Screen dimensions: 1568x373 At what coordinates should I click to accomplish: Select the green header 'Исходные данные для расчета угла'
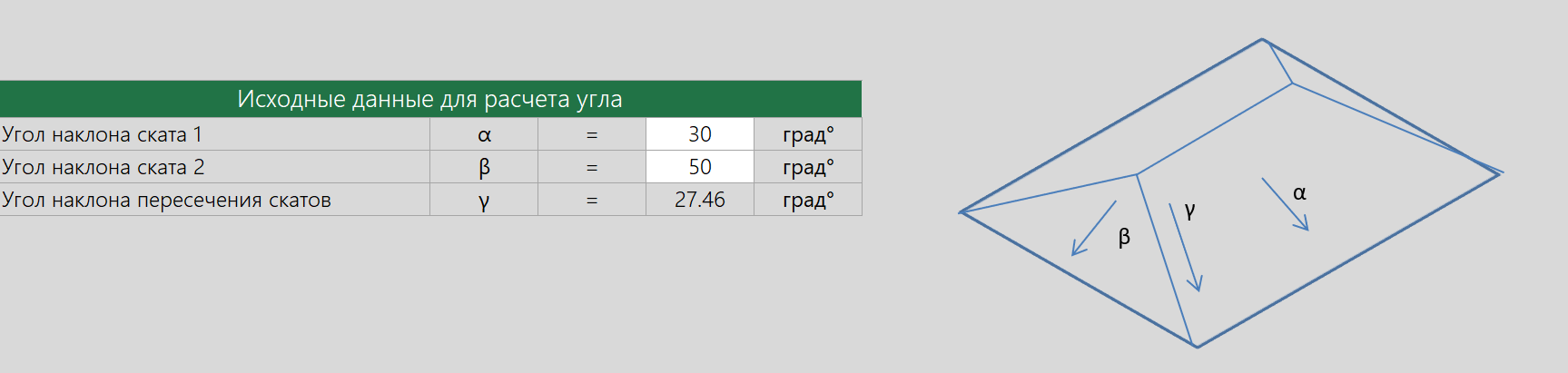(430, 99)
